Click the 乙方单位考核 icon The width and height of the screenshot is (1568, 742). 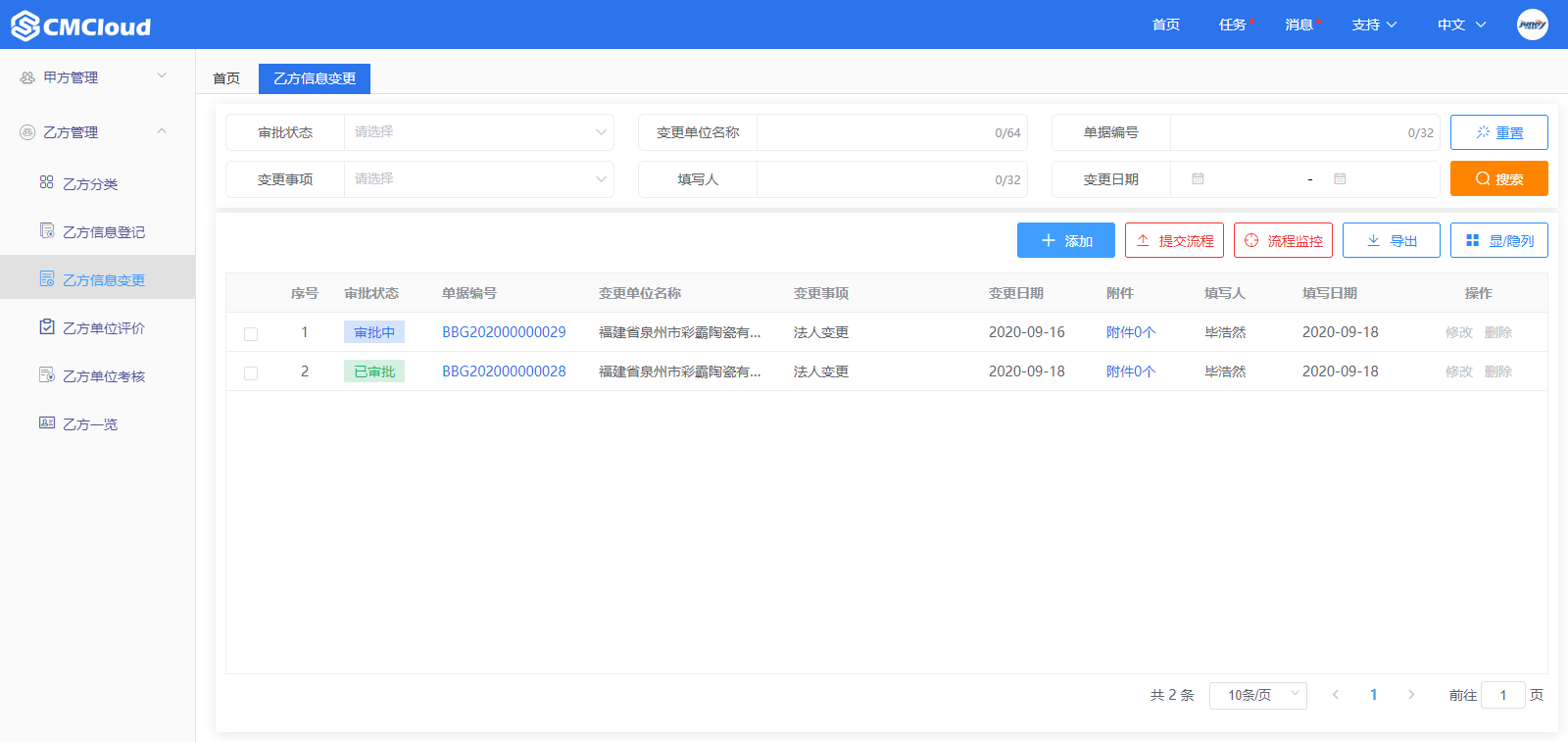pos(46,374)
